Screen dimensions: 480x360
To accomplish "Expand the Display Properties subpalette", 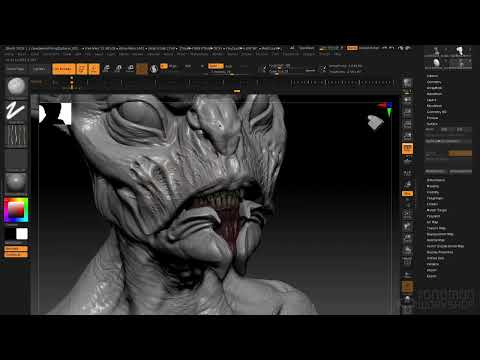I will click(x=440, y=252).
